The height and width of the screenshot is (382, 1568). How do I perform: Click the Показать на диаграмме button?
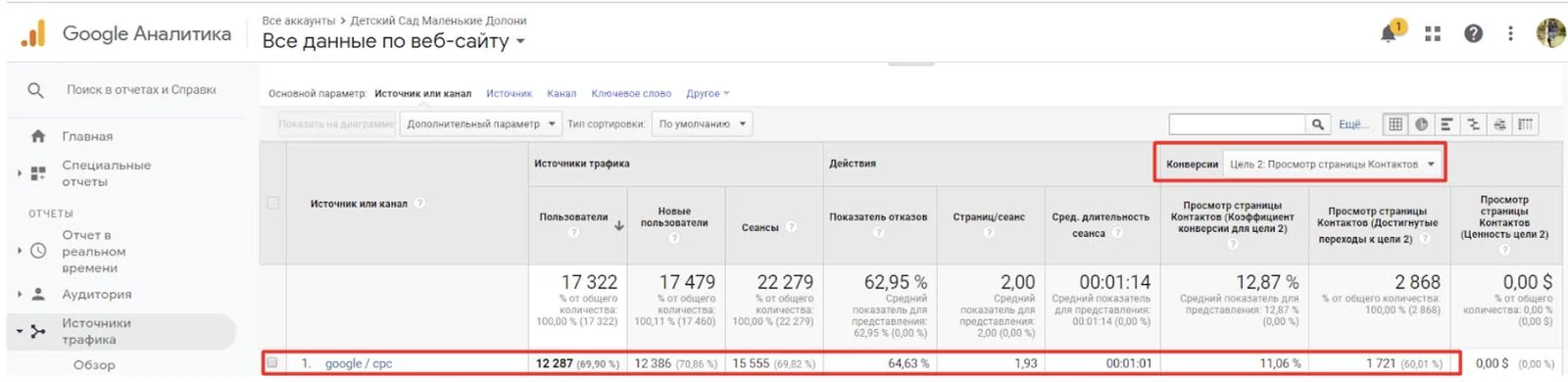(x=337, y=124)
